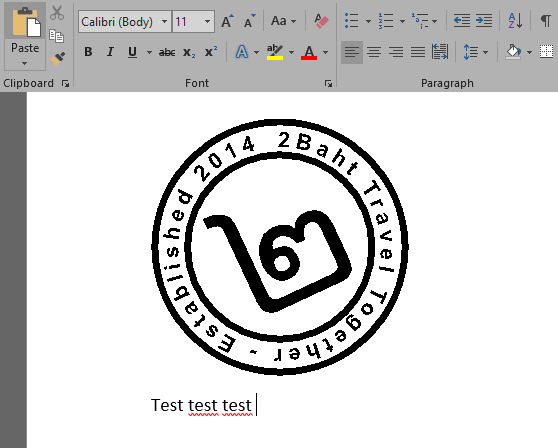The width and height of the screenshot is (558, 448).
Task: Select the 2Baht stamp logo image
Action: 280,247
